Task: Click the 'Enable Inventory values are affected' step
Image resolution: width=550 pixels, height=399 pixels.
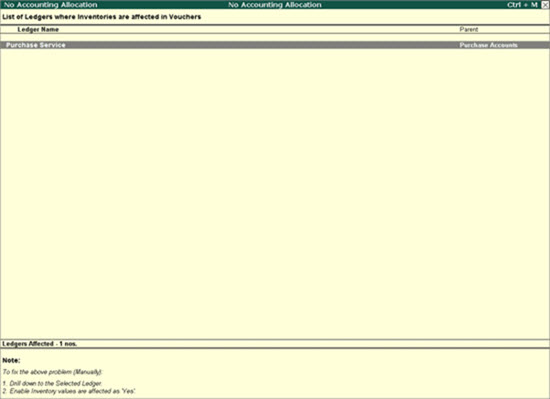Action: click(69, 391)
